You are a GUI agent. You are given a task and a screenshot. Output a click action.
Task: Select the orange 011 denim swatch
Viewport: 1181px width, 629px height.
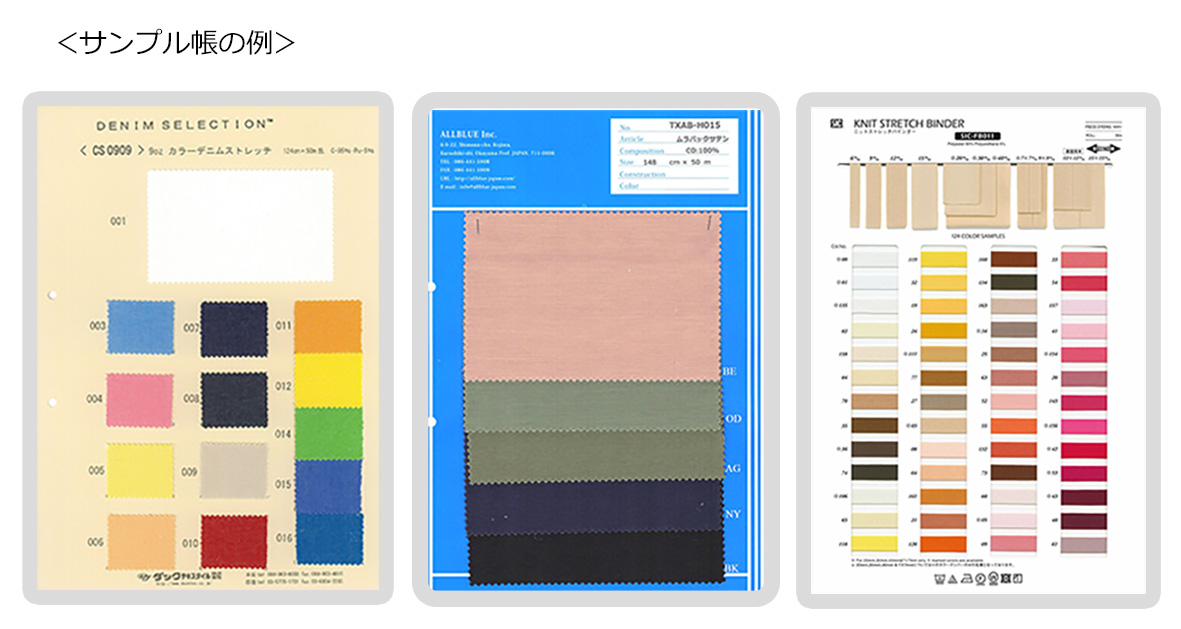(x=328, y=327)
